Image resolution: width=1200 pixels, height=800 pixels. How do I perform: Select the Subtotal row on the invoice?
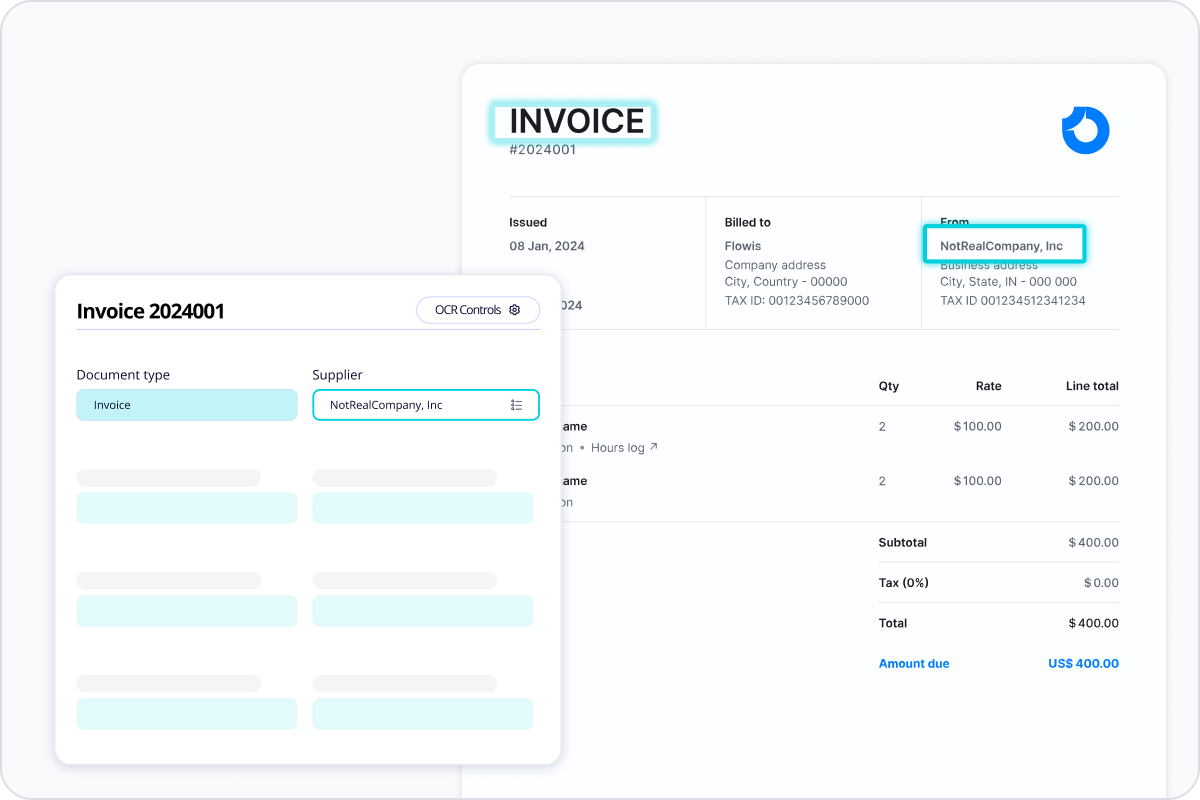pyautogui.click(x=901, y=542)
